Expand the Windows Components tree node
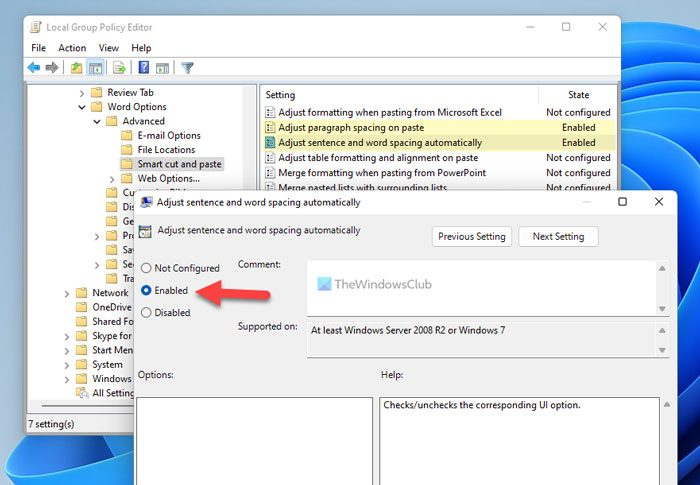 tap(67, 379)
